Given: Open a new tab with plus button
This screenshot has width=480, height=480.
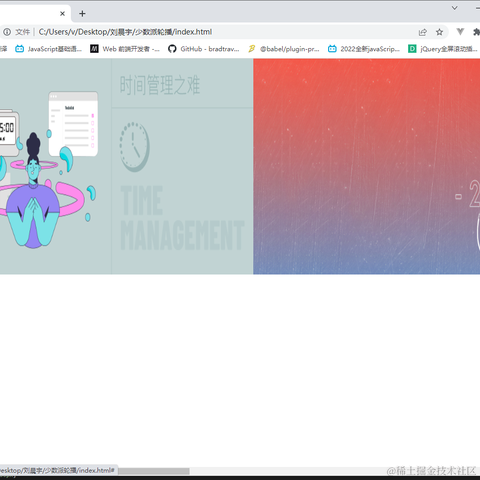Looking at the screenshot, I should (82, 14).
